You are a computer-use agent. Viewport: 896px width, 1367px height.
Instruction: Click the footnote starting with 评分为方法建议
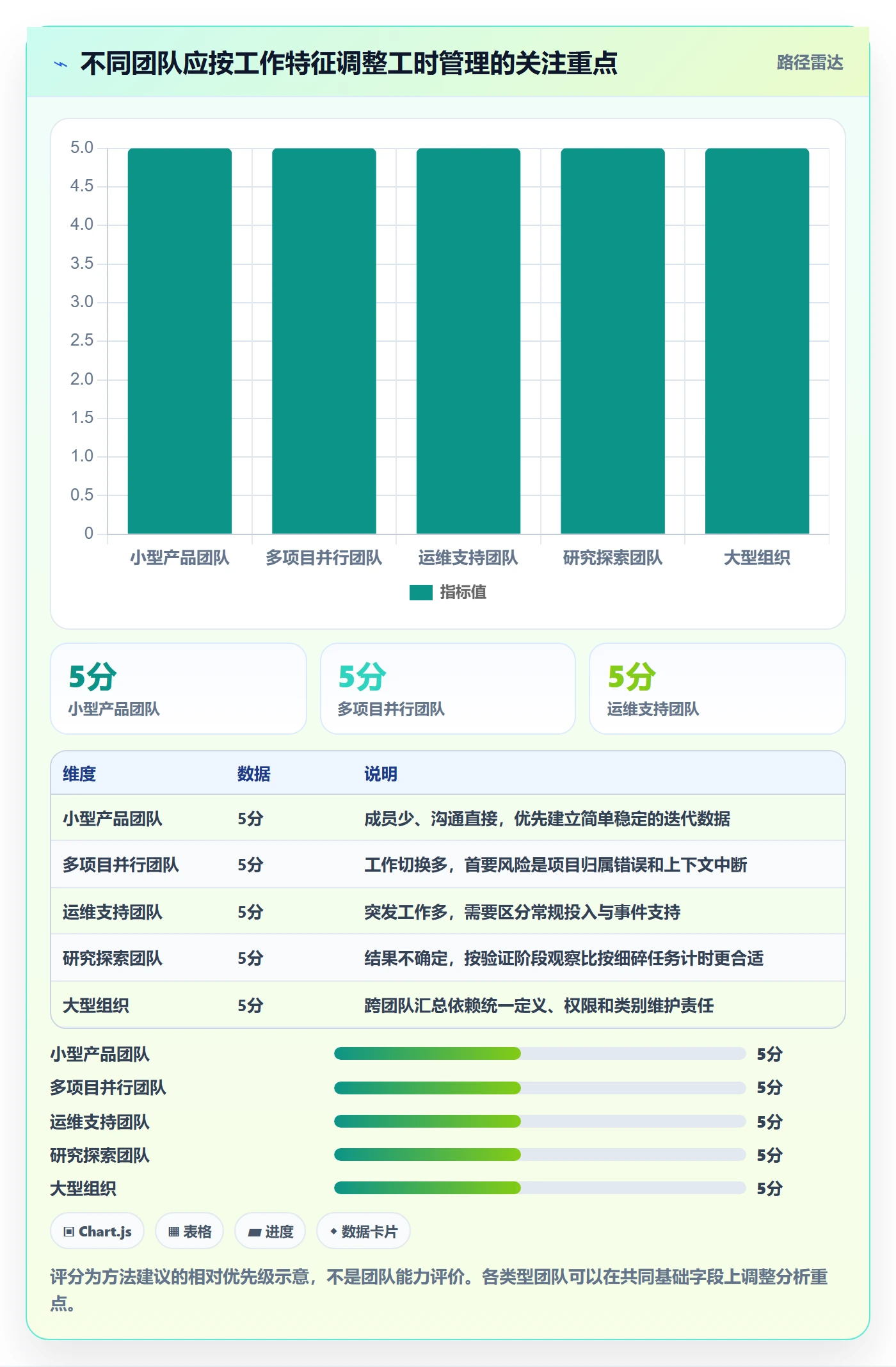[x=439, y=1290]
